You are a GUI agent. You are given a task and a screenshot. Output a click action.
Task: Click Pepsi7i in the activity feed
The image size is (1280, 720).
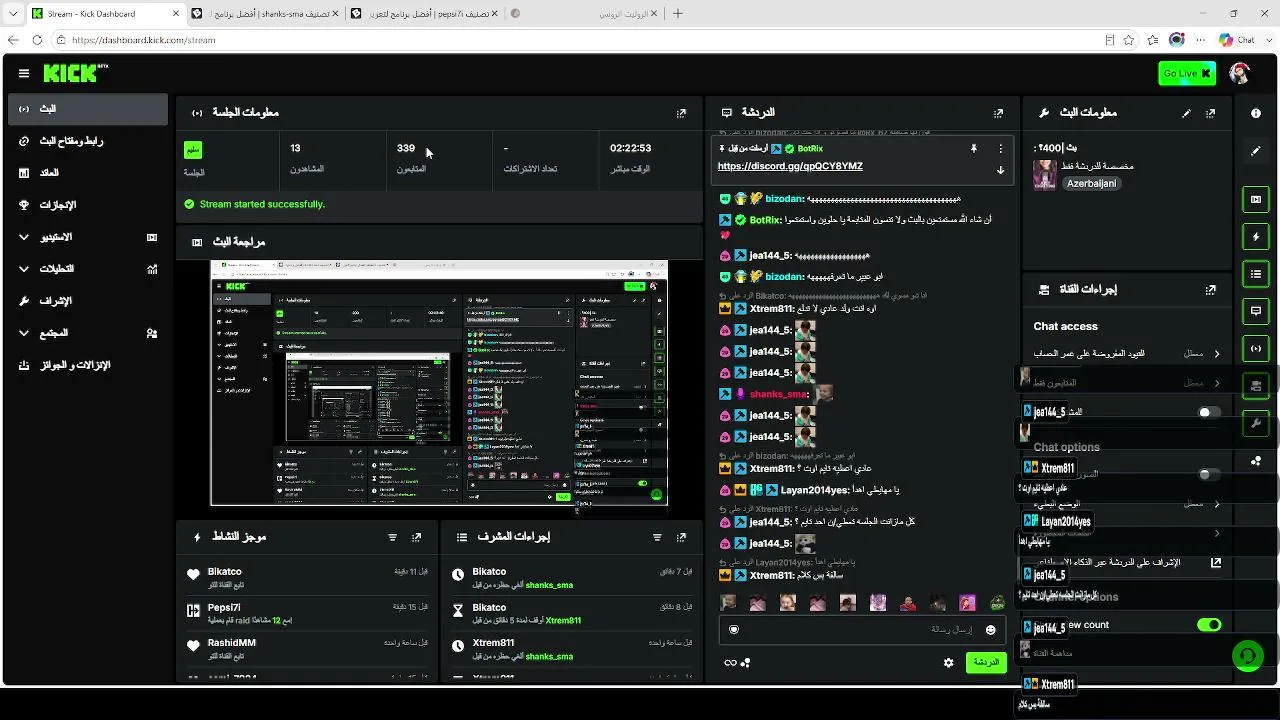click(224, 607)
